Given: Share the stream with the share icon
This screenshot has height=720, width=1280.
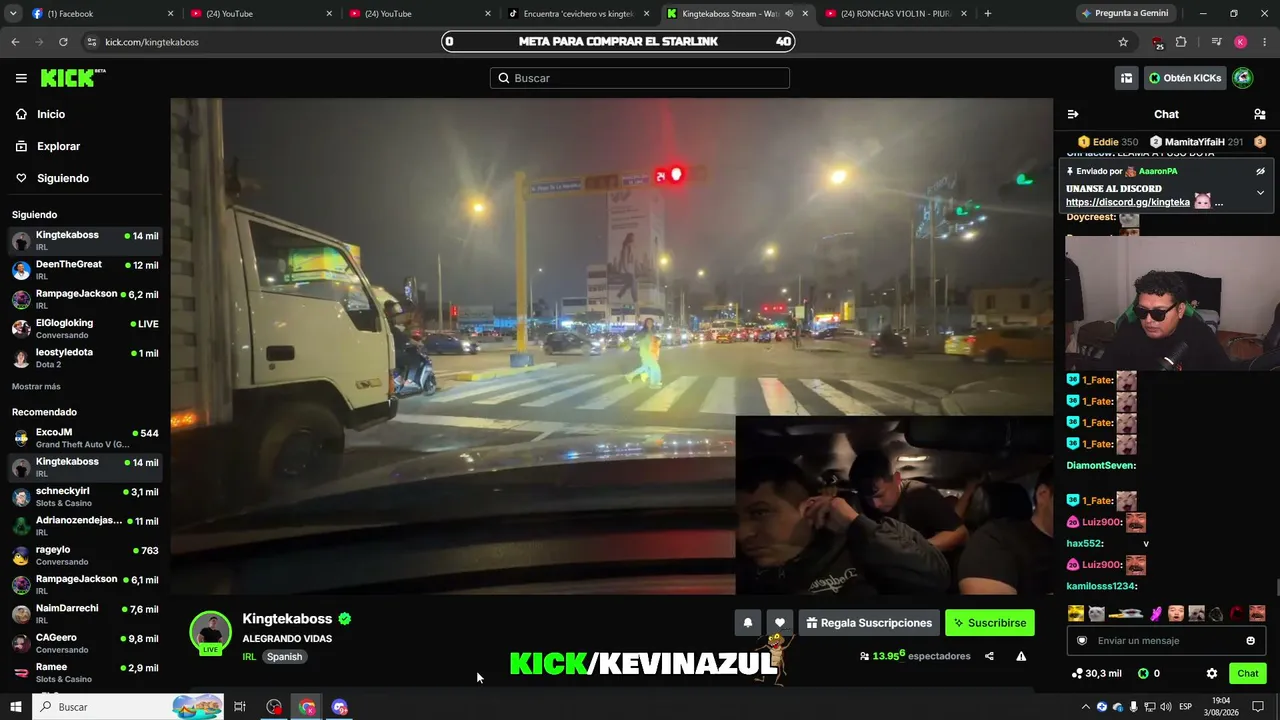Looking at the screenshot, I should (989, 656).
